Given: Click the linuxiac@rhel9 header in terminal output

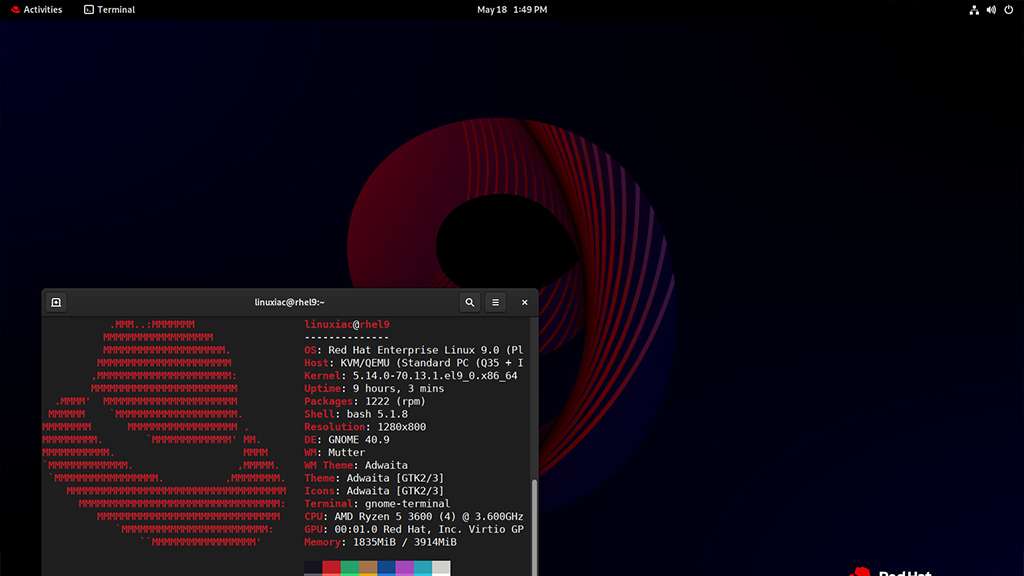Looking at the screenshot, I should (x=347, y=325).
